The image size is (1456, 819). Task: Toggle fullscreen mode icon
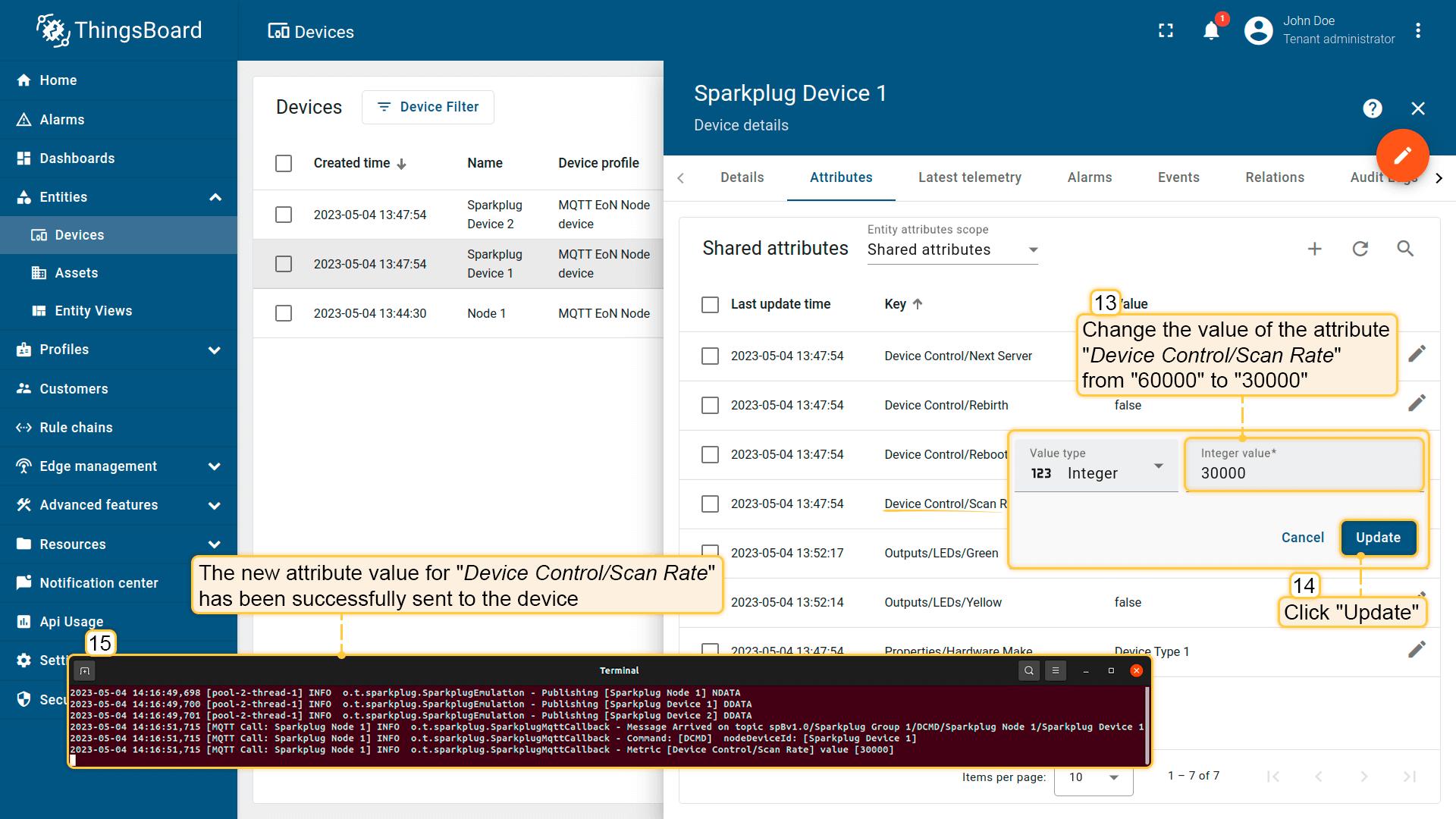pyautogui.click(x=1166, y=31)
